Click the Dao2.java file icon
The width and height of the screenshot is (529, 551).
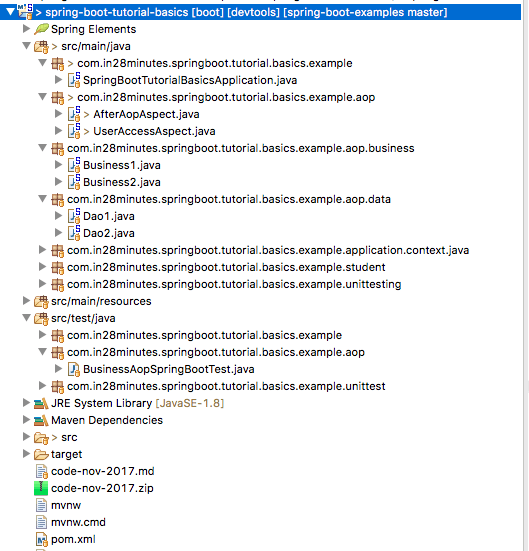(x=74, y=233)
